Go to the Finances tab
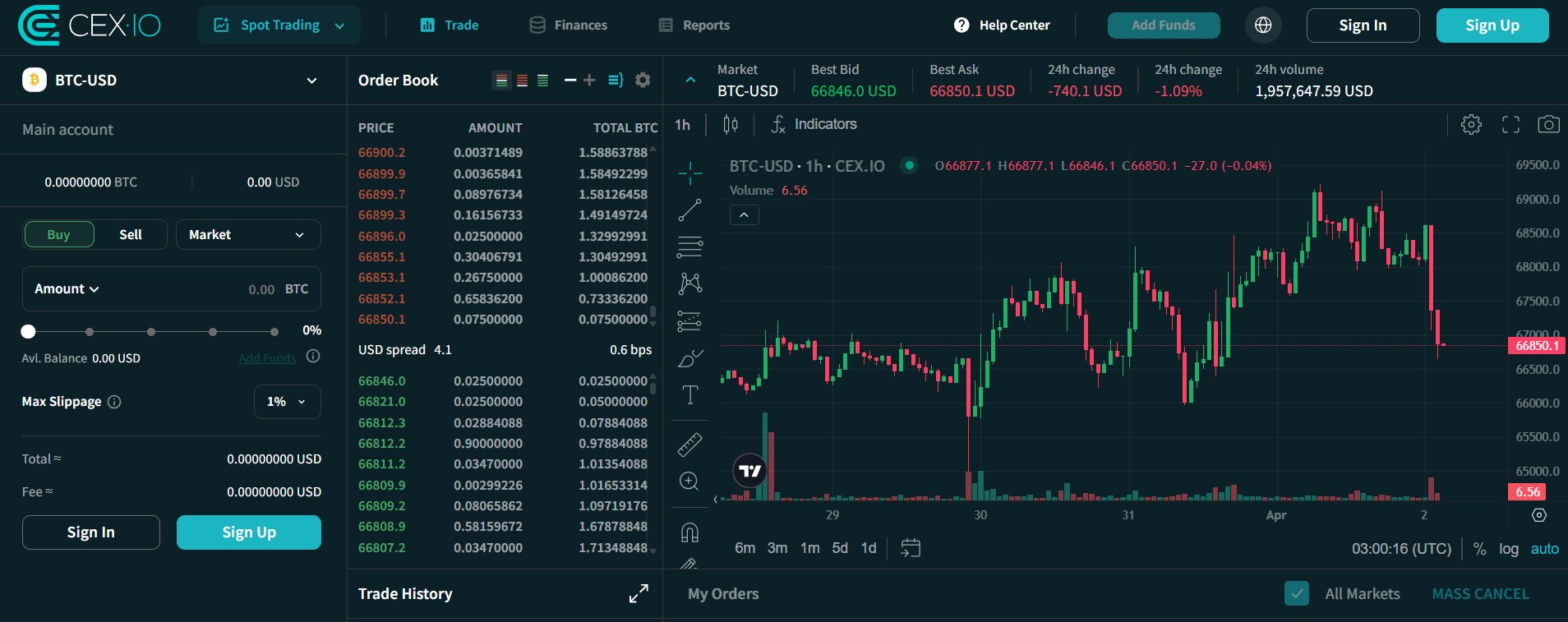The image size is (1568, 622). tap(569, 25)
